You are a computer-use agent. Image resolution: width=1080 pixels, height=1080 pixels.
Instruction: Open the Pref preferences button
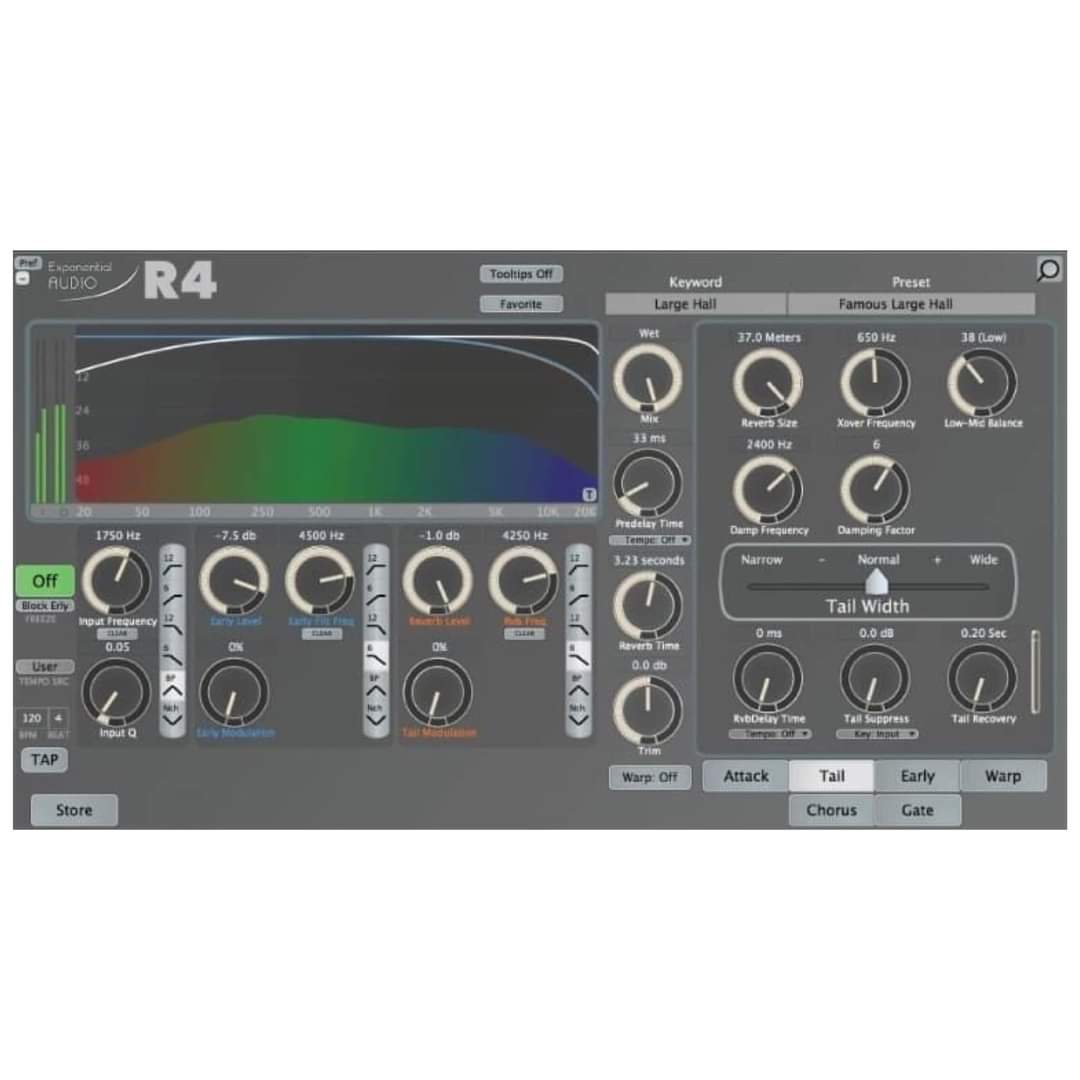click(x=28, y=263)
